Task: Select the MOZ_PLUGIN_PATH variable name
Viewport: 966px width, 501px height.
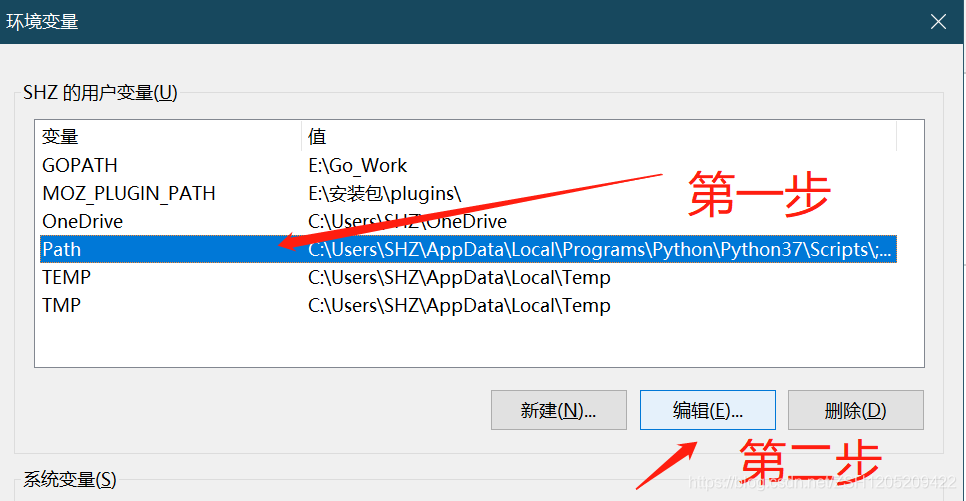Action: 129,193
